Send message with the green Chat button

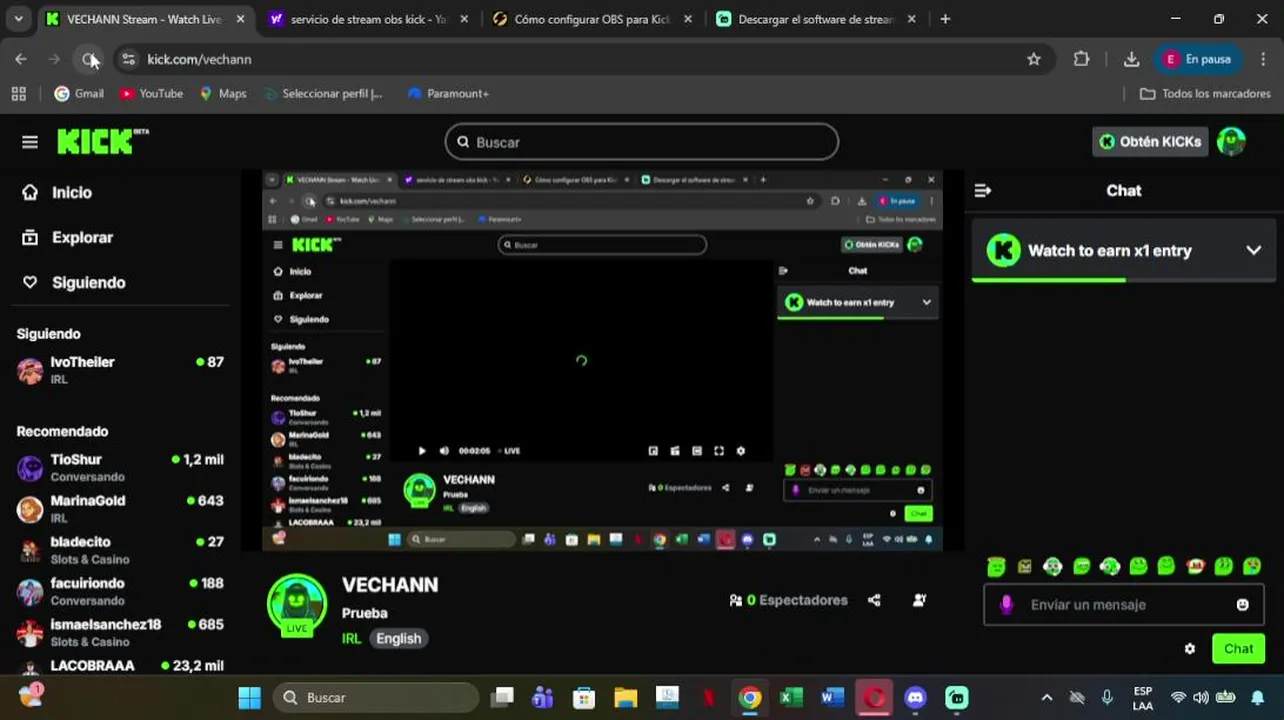click(1238, 649)
